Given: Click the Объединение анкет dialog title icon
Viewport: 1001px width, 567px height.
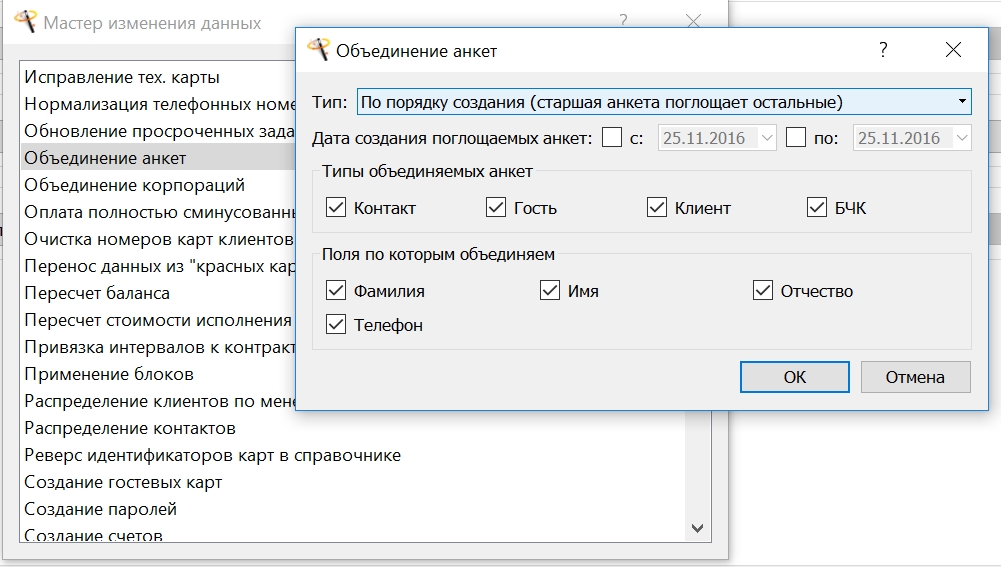Looking at the screenshot, I should [x=318, y=49].
